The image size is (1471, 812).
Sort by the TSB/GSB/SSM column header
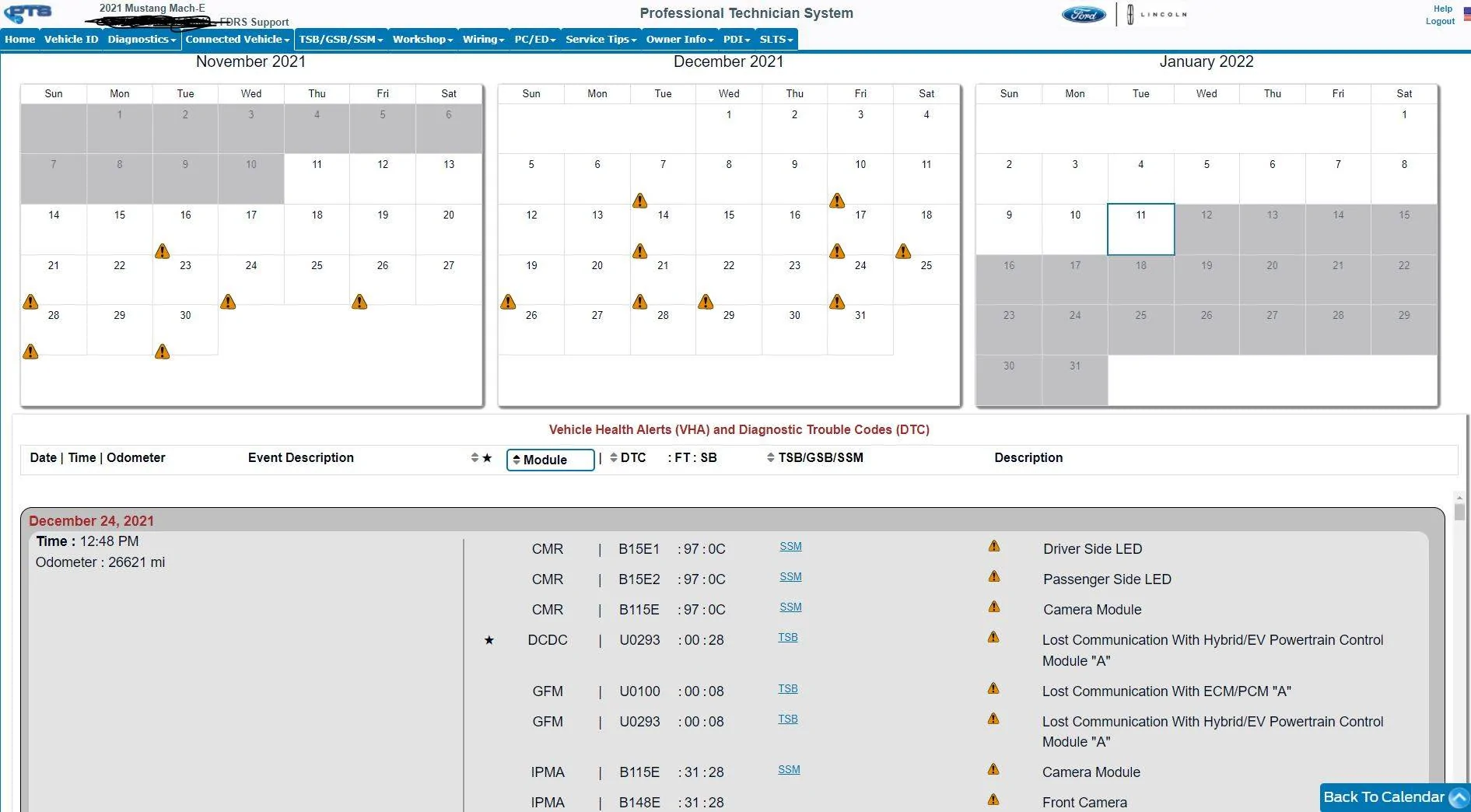click(x=814, y=458)
